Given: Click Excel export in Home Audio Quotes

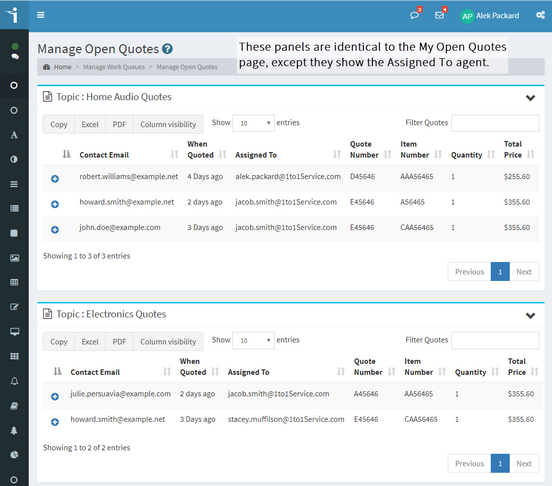Looking at the screenshot, I should click(x=90, y=124).
